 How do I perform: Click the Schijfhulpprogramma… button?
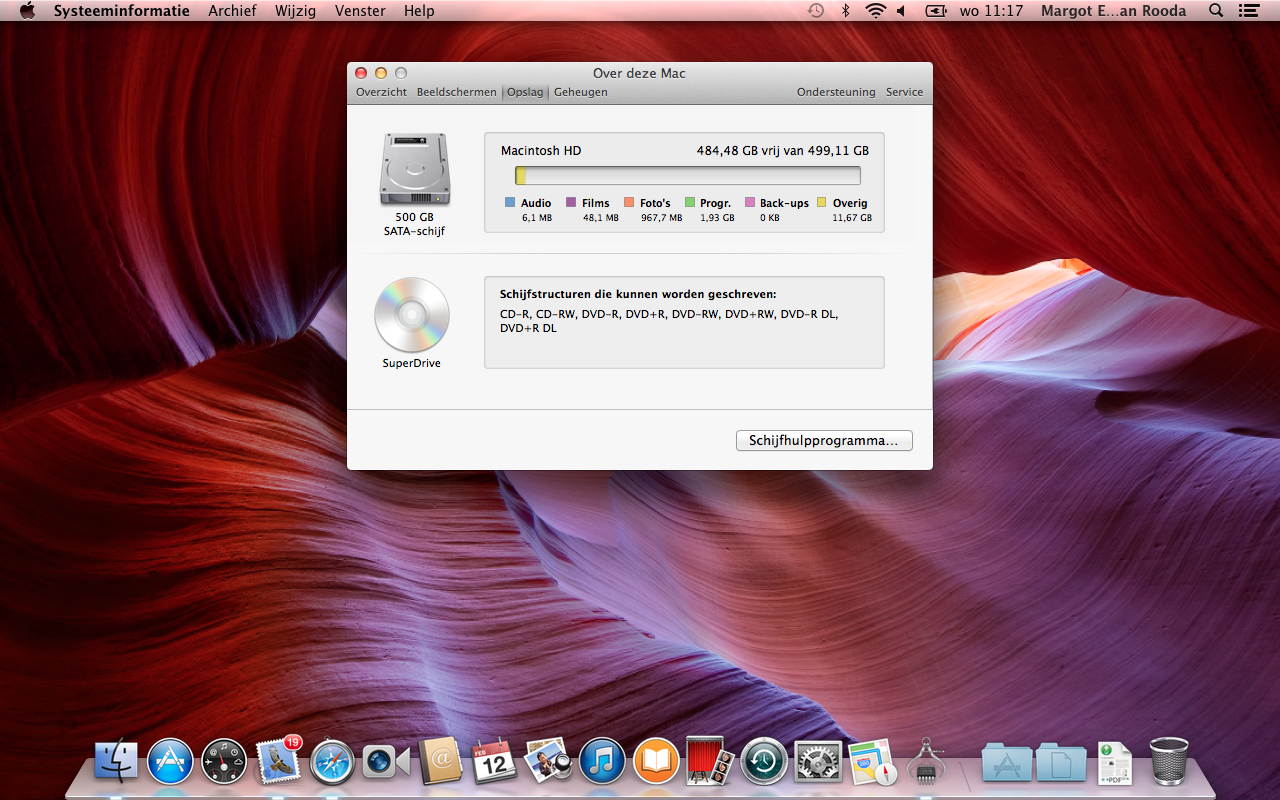[x=824, y=441]
